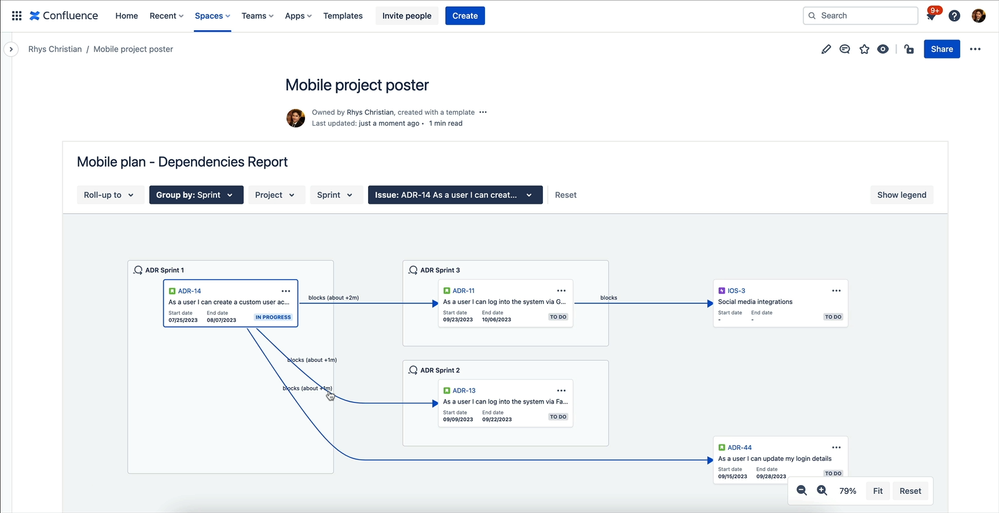The image size is (999, 513).
Task: Toggle watching with the eye icon
Action: [x=882, y=49]
